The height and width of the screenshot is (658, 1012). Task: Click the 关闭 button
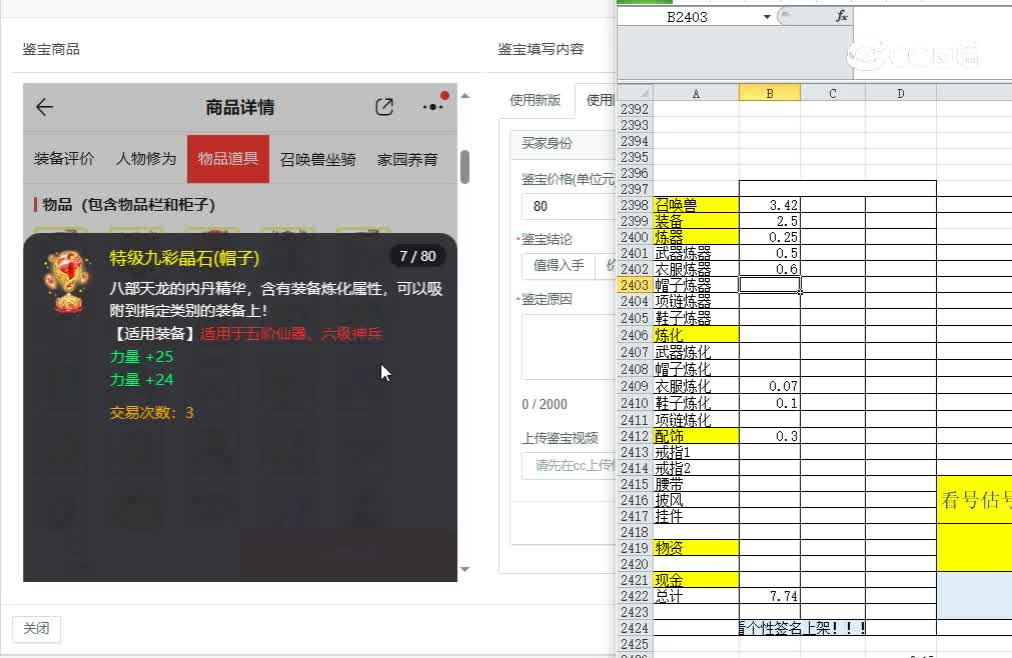tap(36, 629)
